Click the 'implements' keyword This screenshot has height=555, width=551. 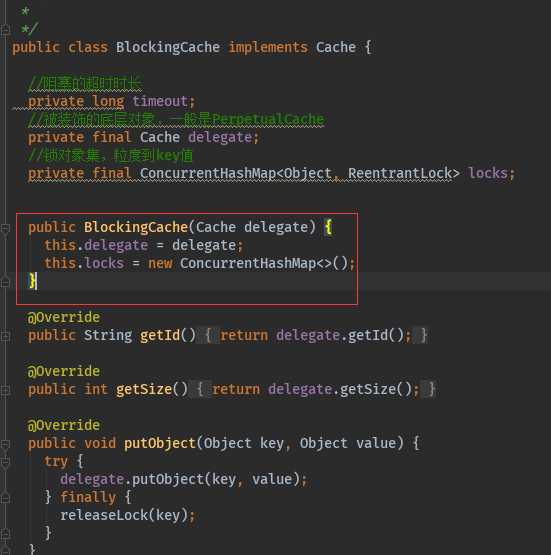[268, 47]
